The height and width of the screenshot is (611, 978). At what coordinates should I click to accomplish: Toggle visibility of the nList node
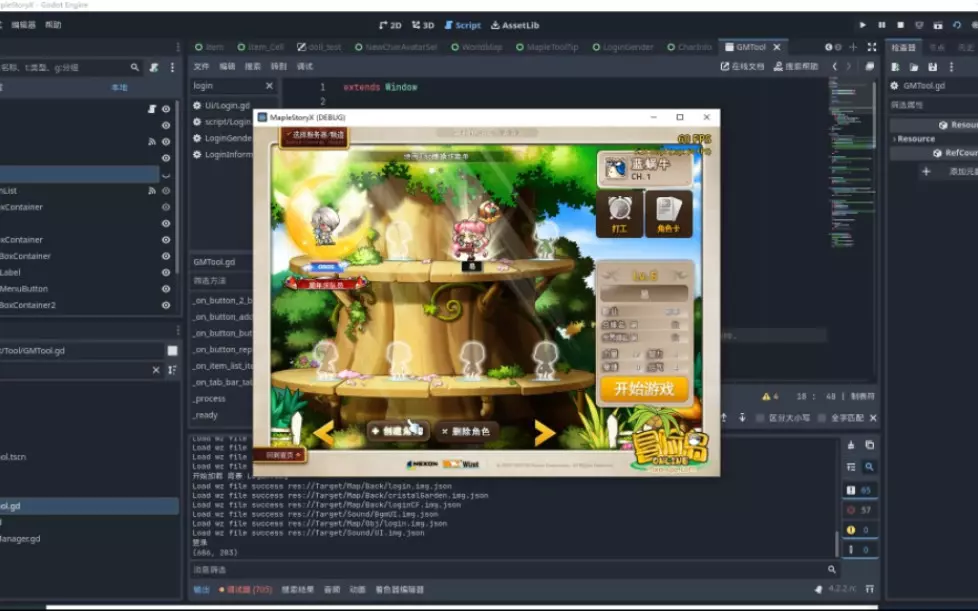(x=166, y=191)
